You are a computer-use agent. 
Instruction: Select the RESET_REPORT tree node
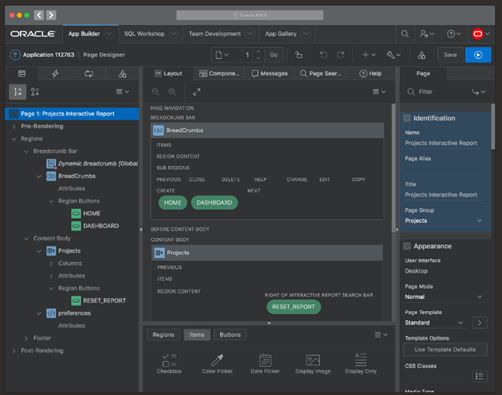[104, 301]
